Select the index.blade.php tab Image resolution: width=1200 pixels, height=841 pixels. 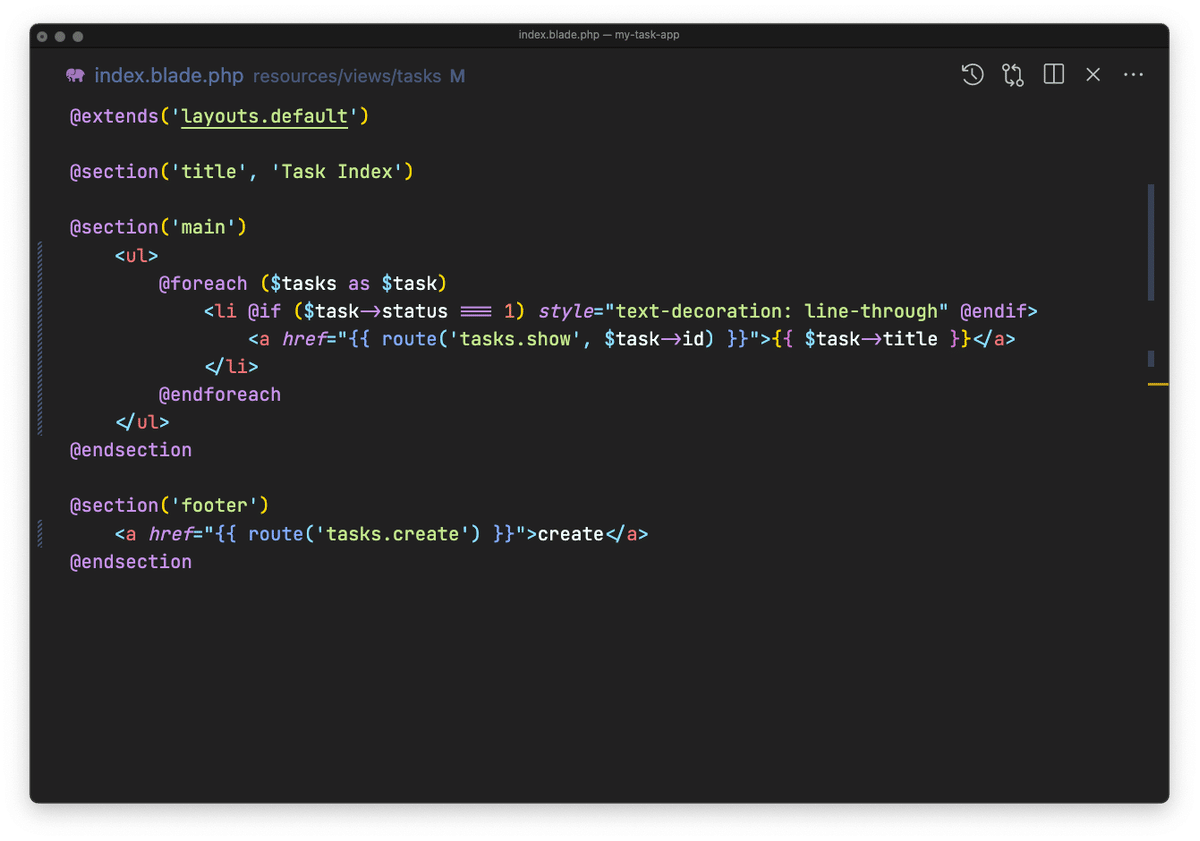tap(169, 76)
